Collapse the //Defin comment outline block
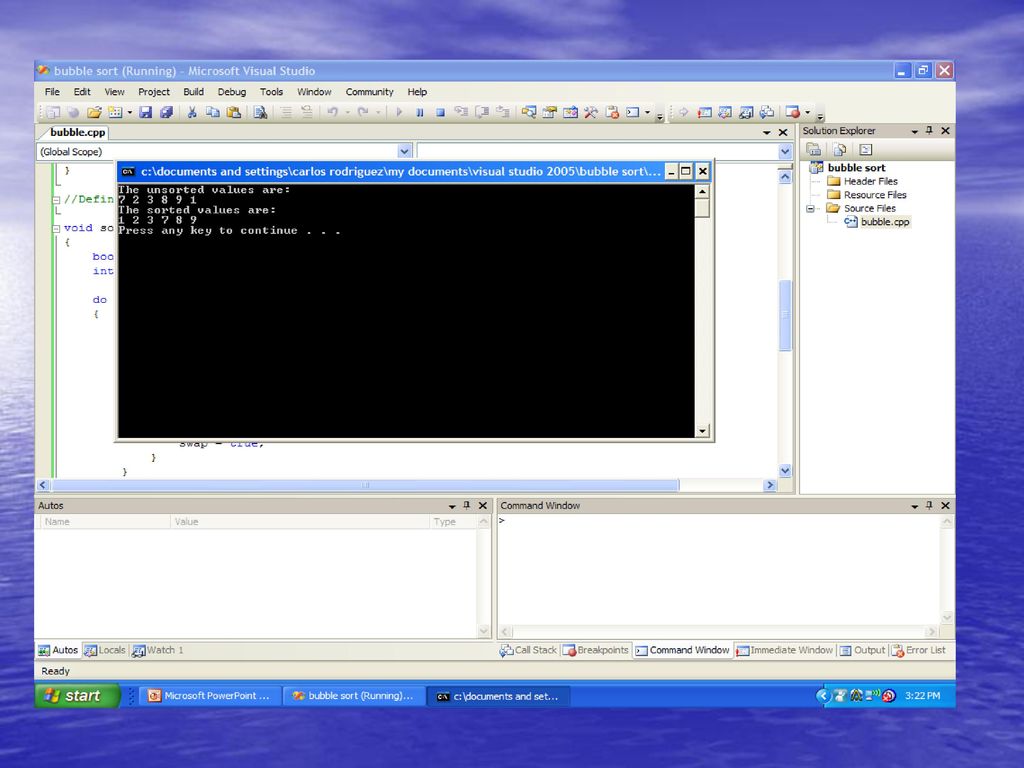Screen dimensions: 1024x768 pyautogui.click(x=56, y=200)
